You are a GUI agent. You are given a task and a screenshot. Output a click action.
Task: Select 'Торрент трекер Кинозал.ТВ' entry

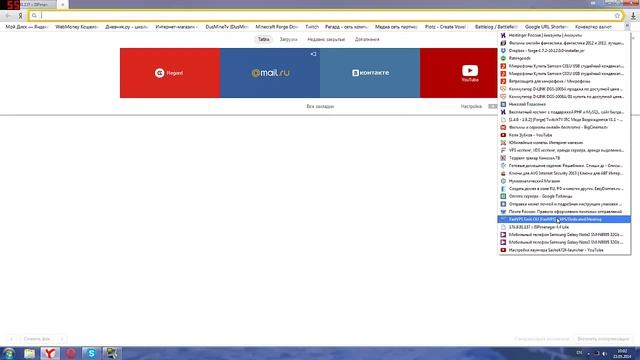(x=564, y=158)
